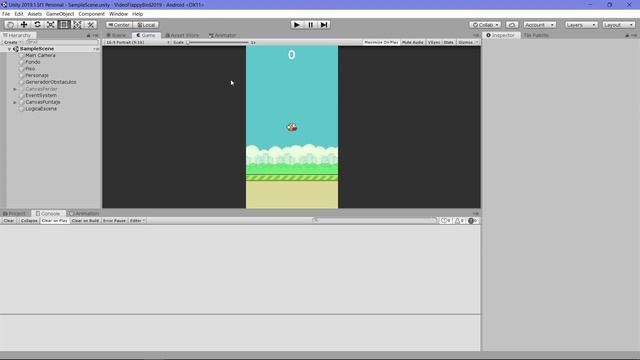Click the lock icon on Hierarchy panel
The image size is (640, 360).
[89, 36]
